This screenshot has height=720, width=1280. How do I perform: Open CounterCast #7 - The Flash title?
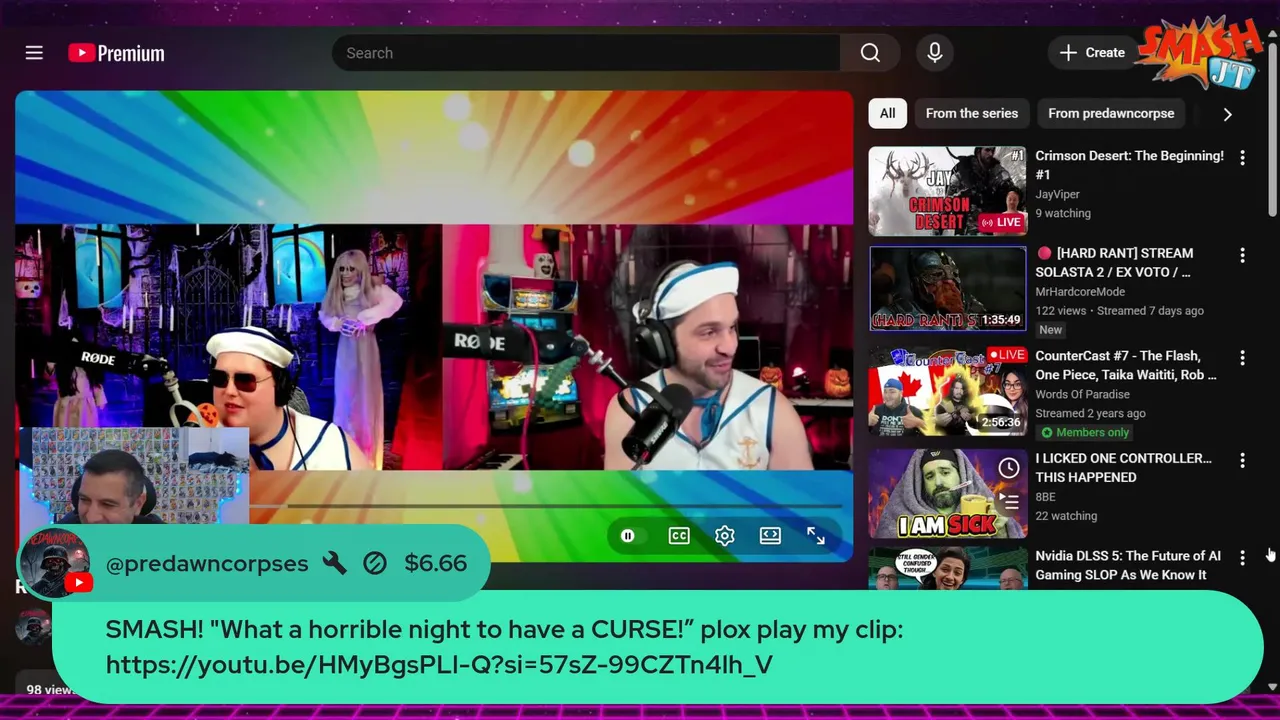tap(1126, 365)
